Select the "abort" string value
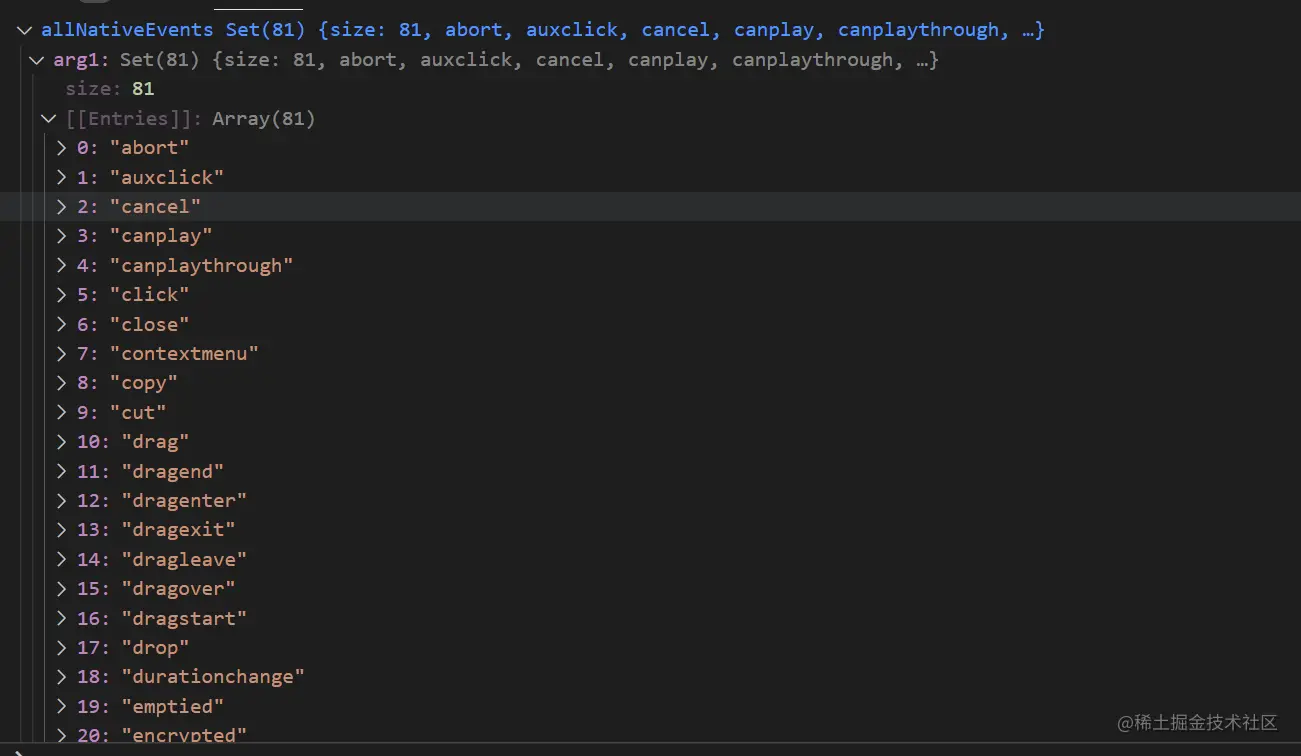This screenshot has width=1301, height=756. [150, 148]
